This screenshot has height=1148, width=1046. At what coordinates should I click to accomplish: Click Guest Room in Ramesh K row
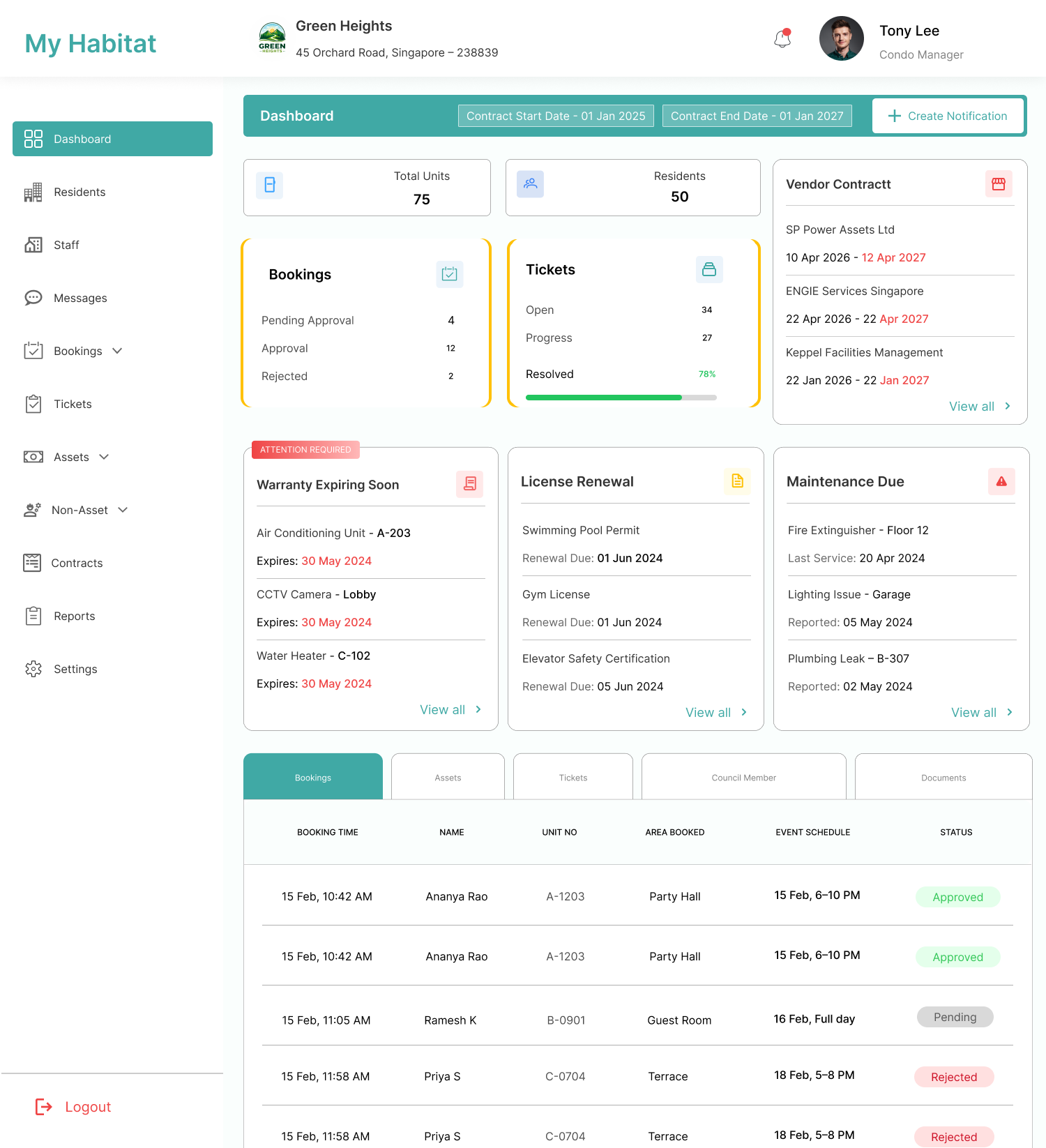point(679,1020)
